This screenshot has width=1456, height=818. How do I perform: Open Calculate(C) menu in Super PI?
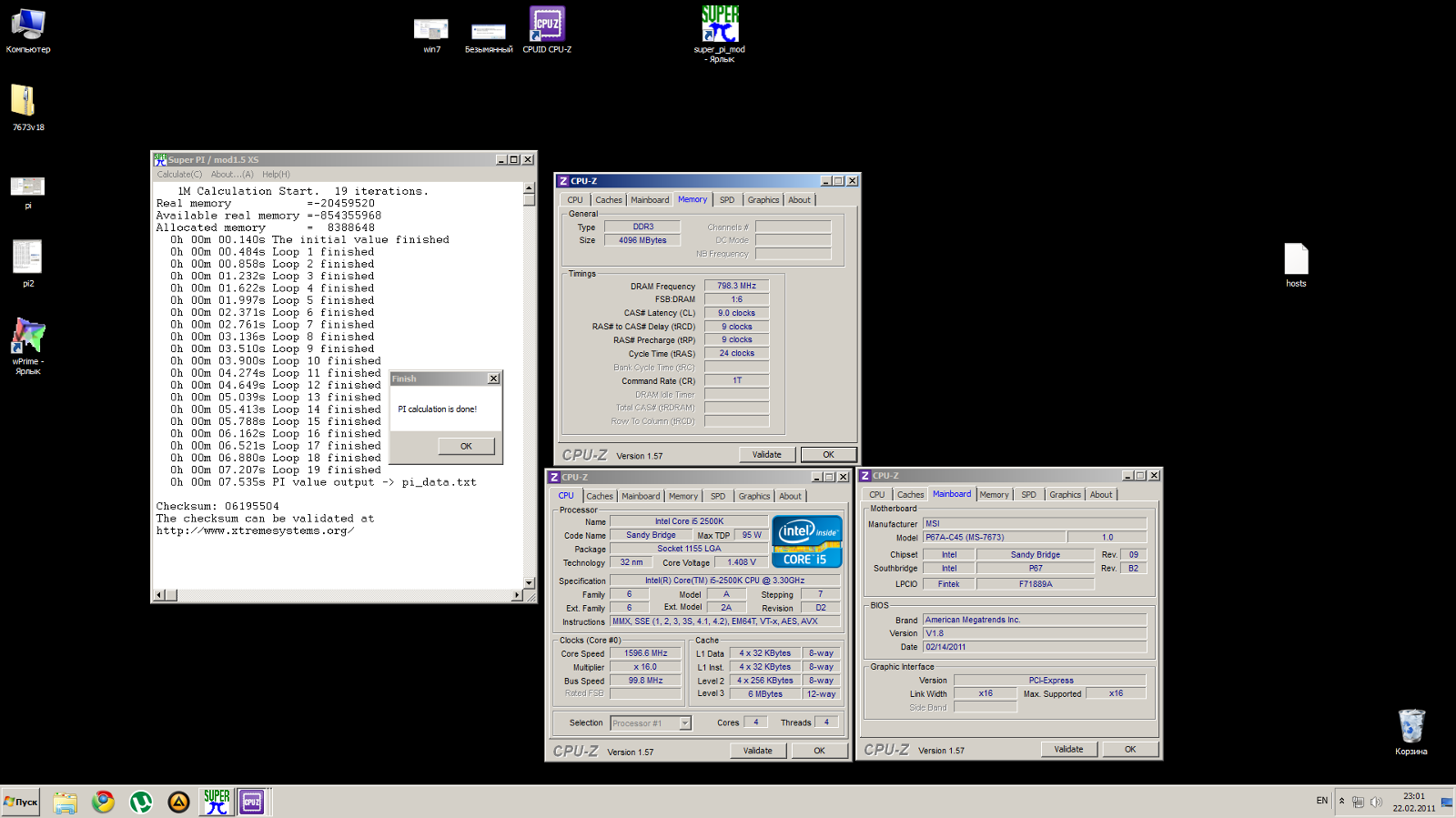[x=179, y=174]
